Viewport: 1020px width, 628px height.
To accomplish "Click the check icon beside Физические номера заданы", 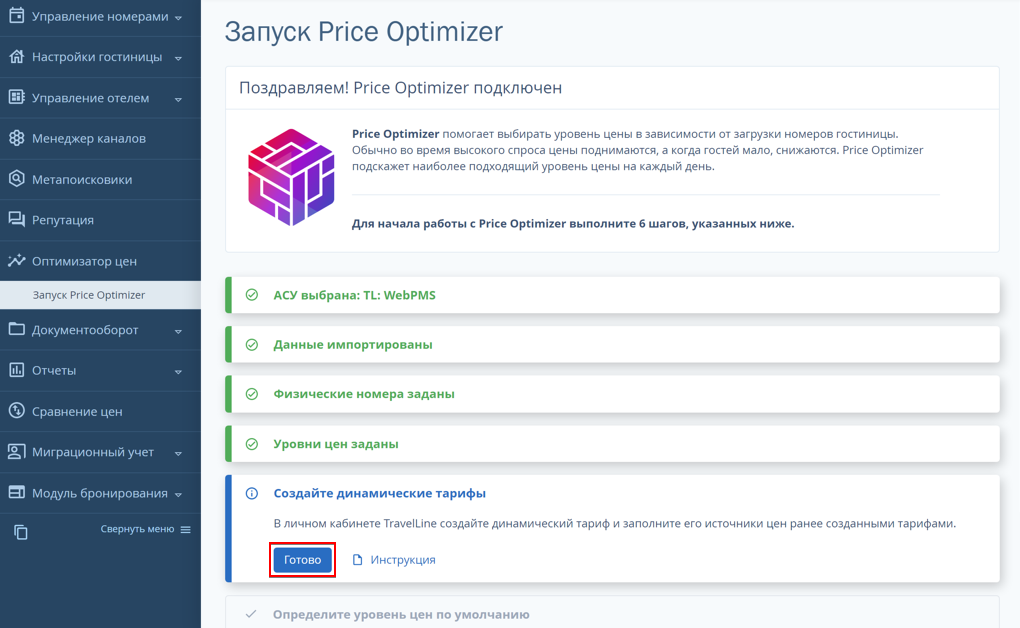I will (x=252, y=394).
